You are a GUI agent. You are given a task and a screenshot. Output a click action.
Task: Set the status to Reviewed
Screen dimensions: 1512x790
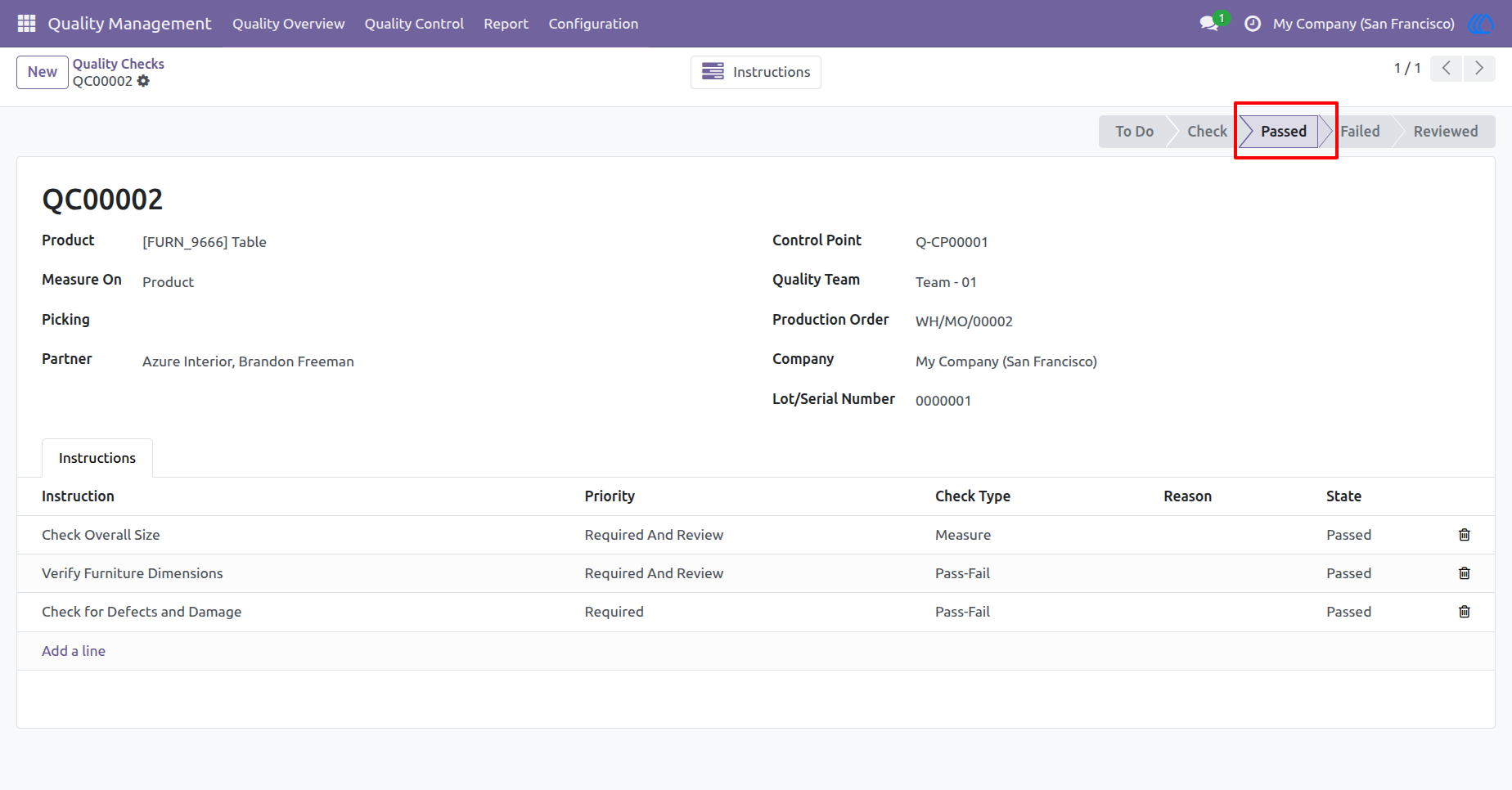pos(1446,132)
